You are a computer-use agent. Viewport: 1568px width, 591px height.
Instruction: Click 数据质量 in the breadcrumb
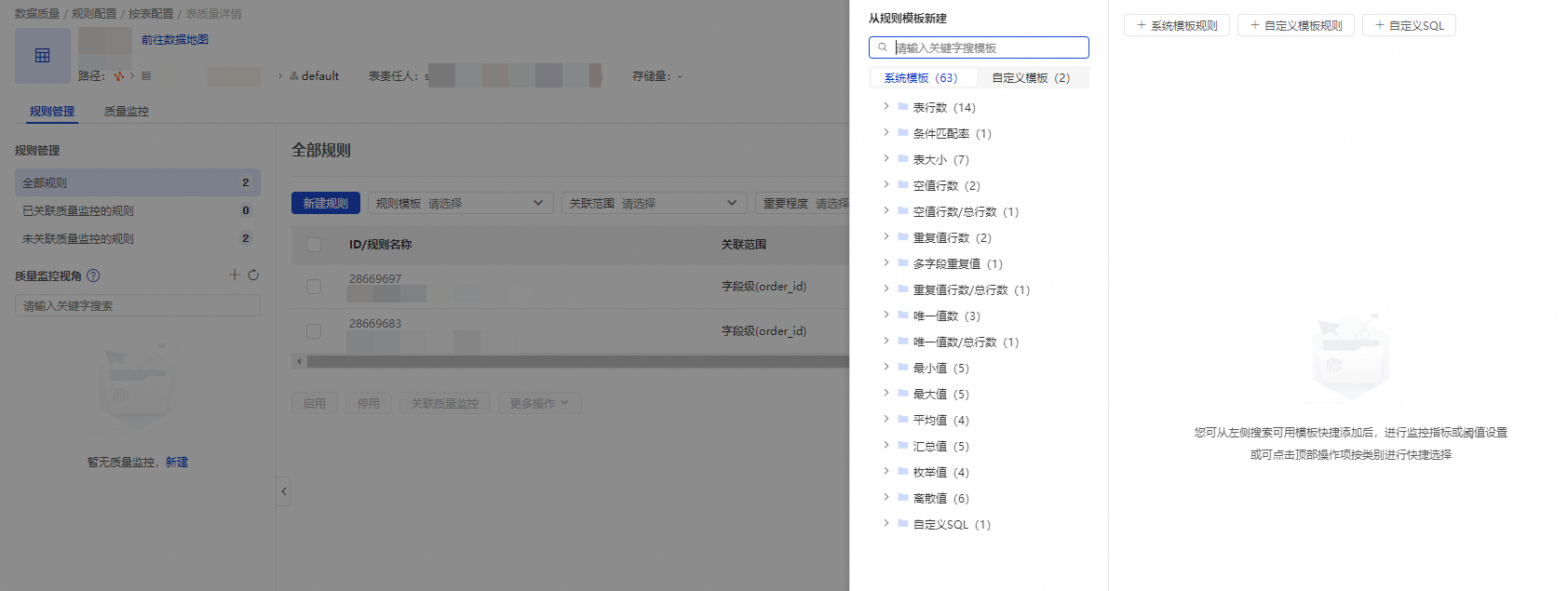click(37, 14)
